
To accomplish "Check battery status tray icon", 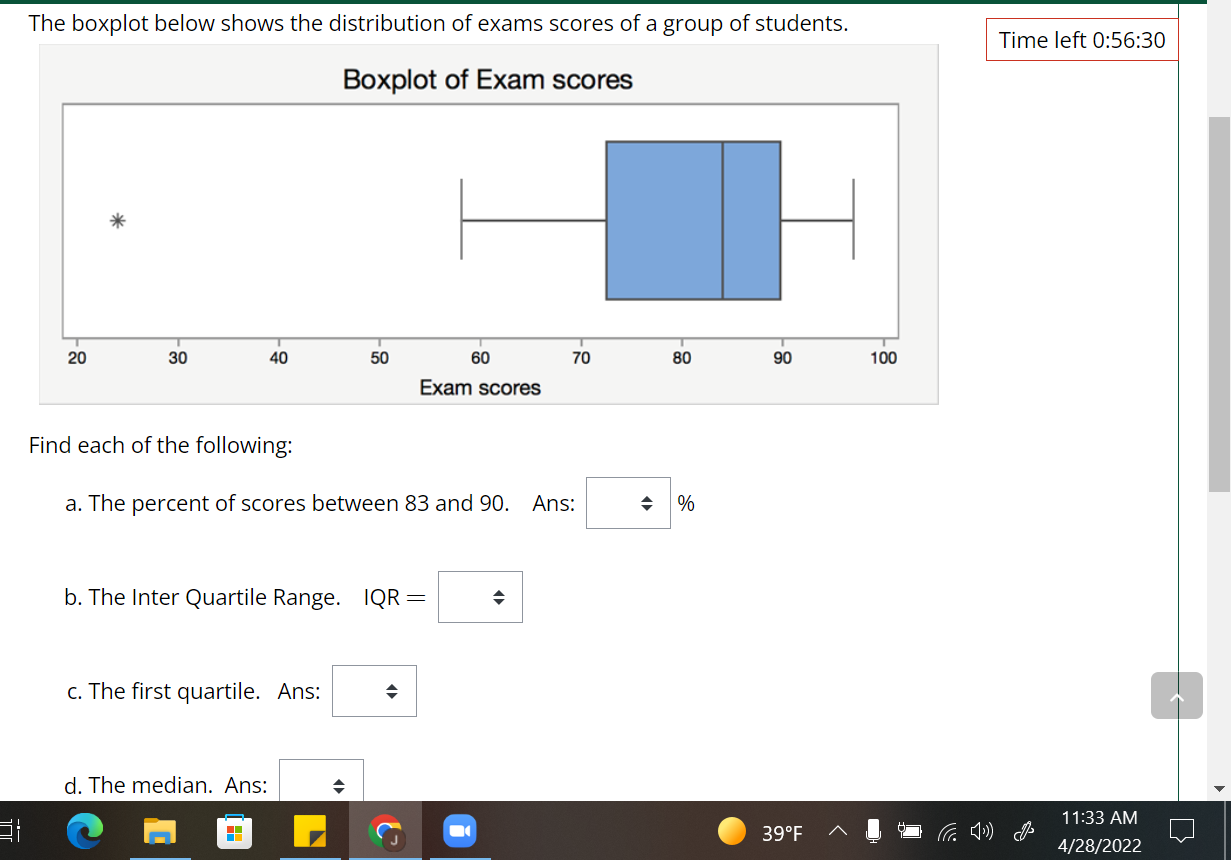I will 910,832.
